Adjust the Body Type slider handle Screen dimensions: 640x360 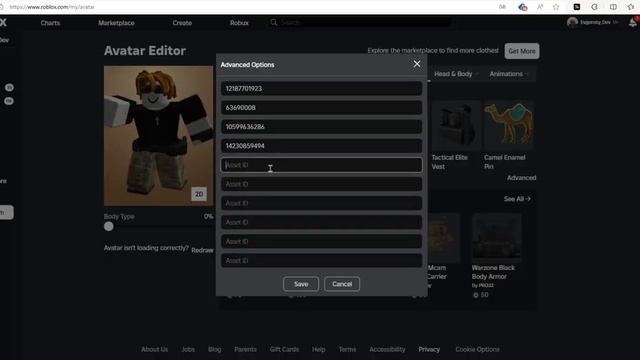[x=109, y=227]
